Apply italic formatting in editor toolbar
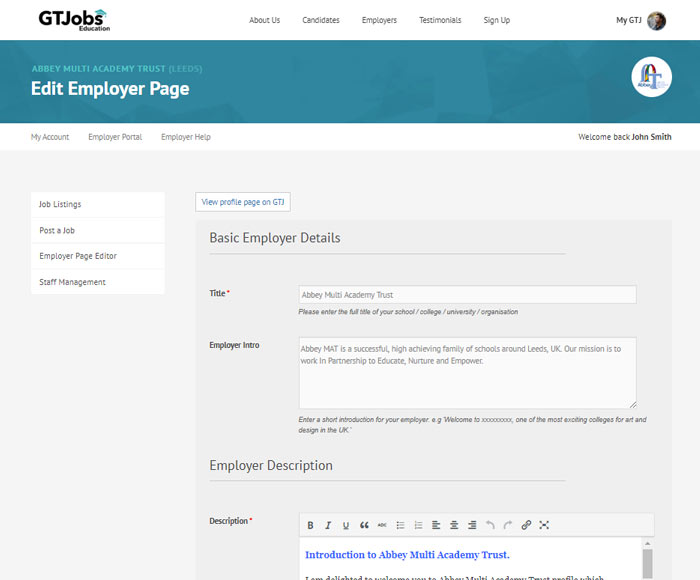The height and width of the screenshot is (580, 700). point(328,525)
